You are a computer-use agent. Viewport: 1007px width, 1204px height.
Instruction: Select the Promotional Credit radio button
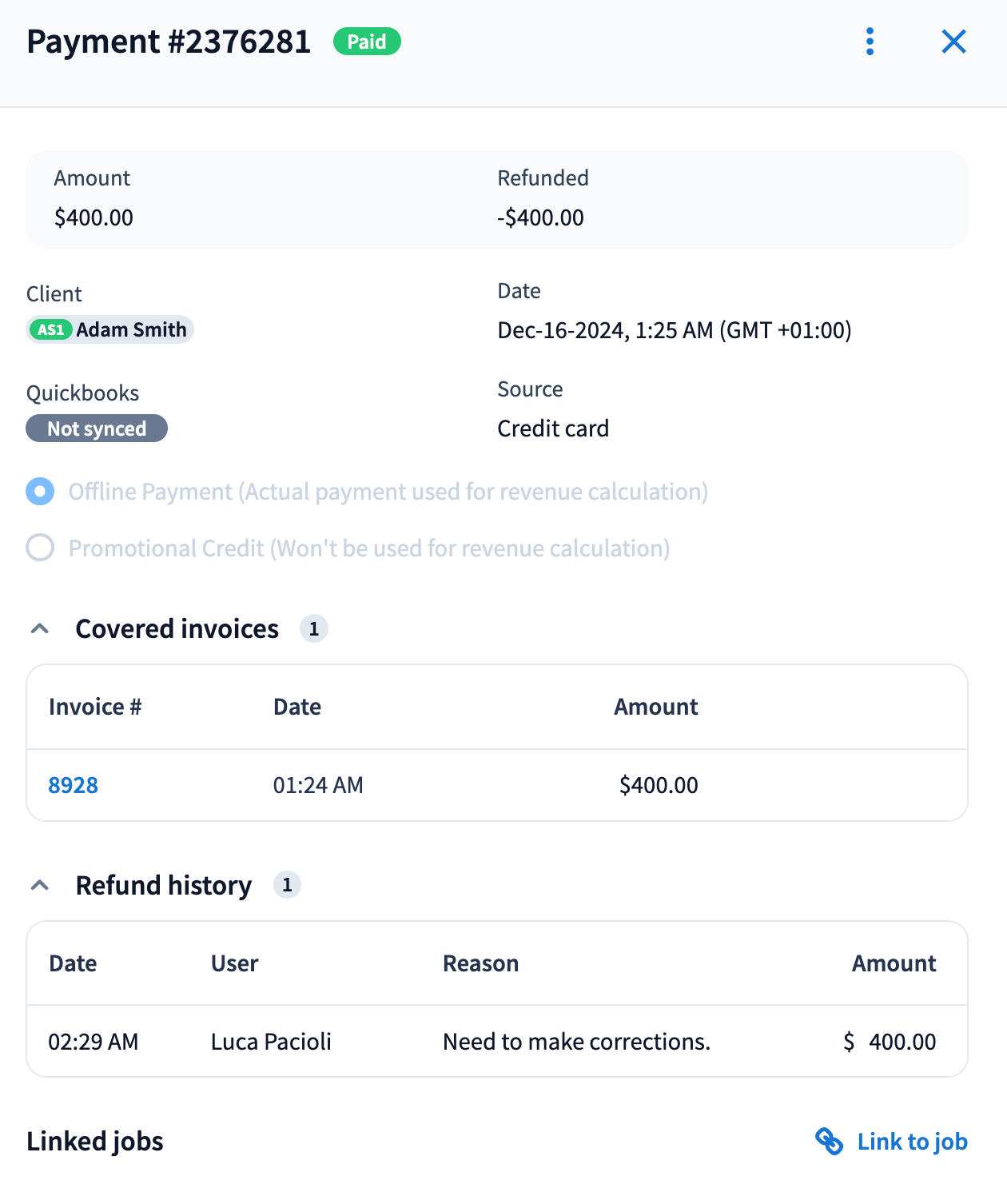pos(40,548)
